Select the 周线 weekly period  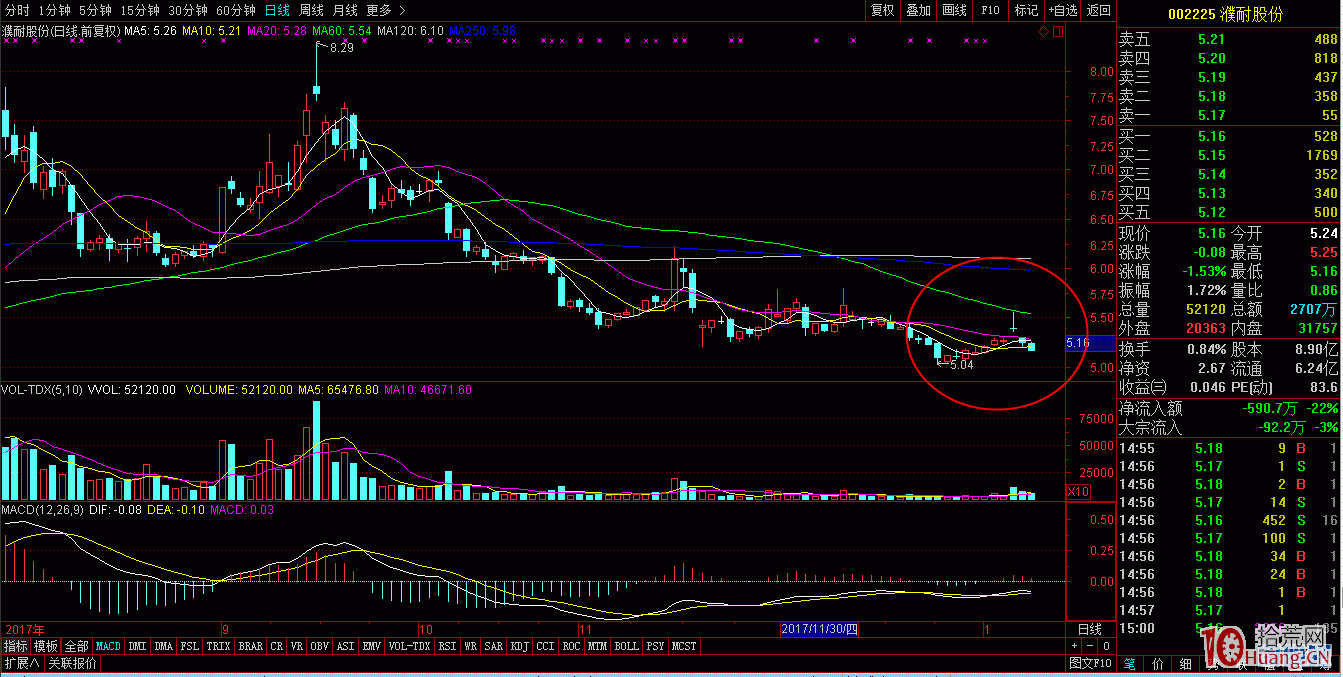311,10
